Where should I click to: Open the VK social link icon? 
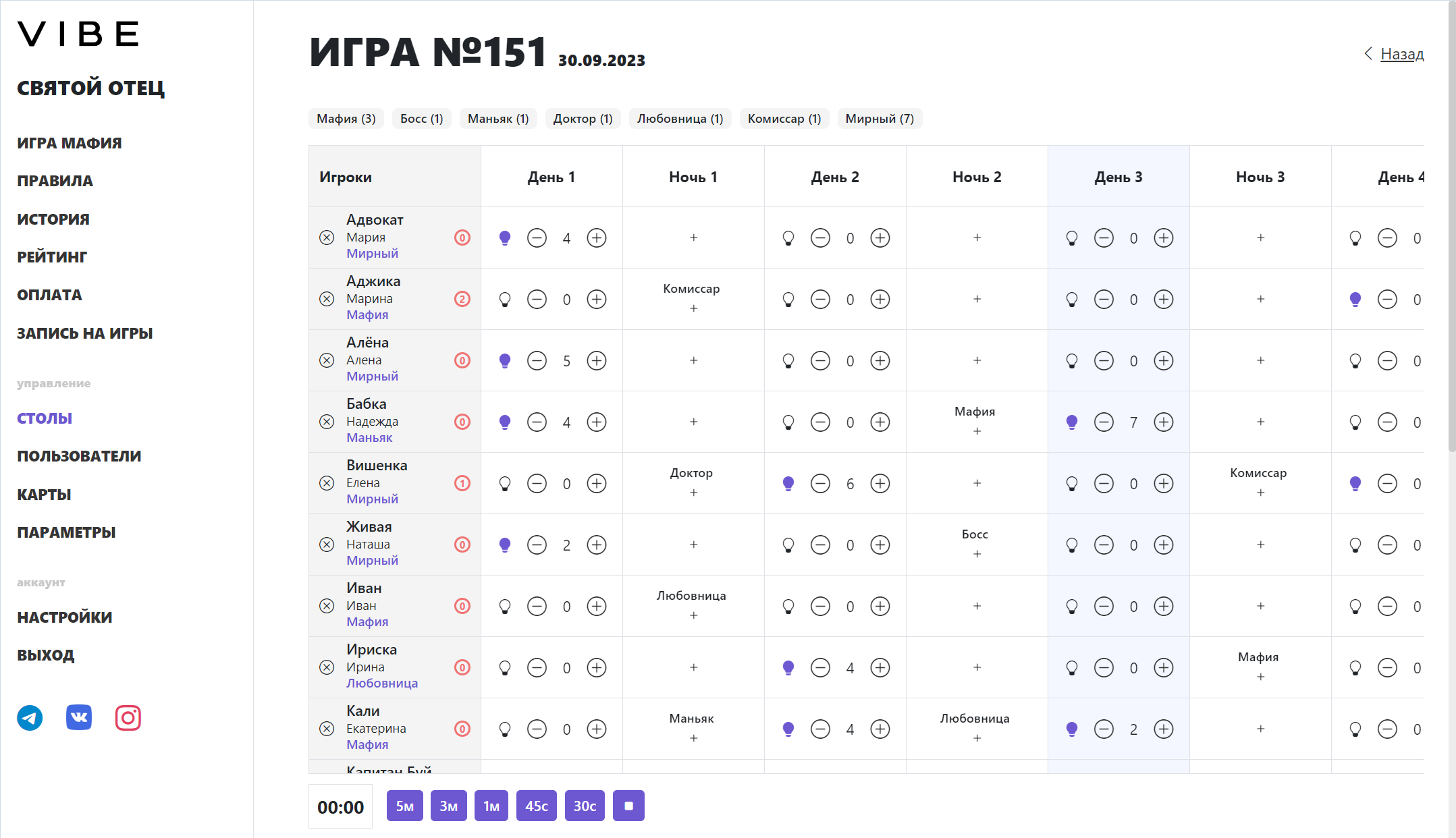pos(79,717)
